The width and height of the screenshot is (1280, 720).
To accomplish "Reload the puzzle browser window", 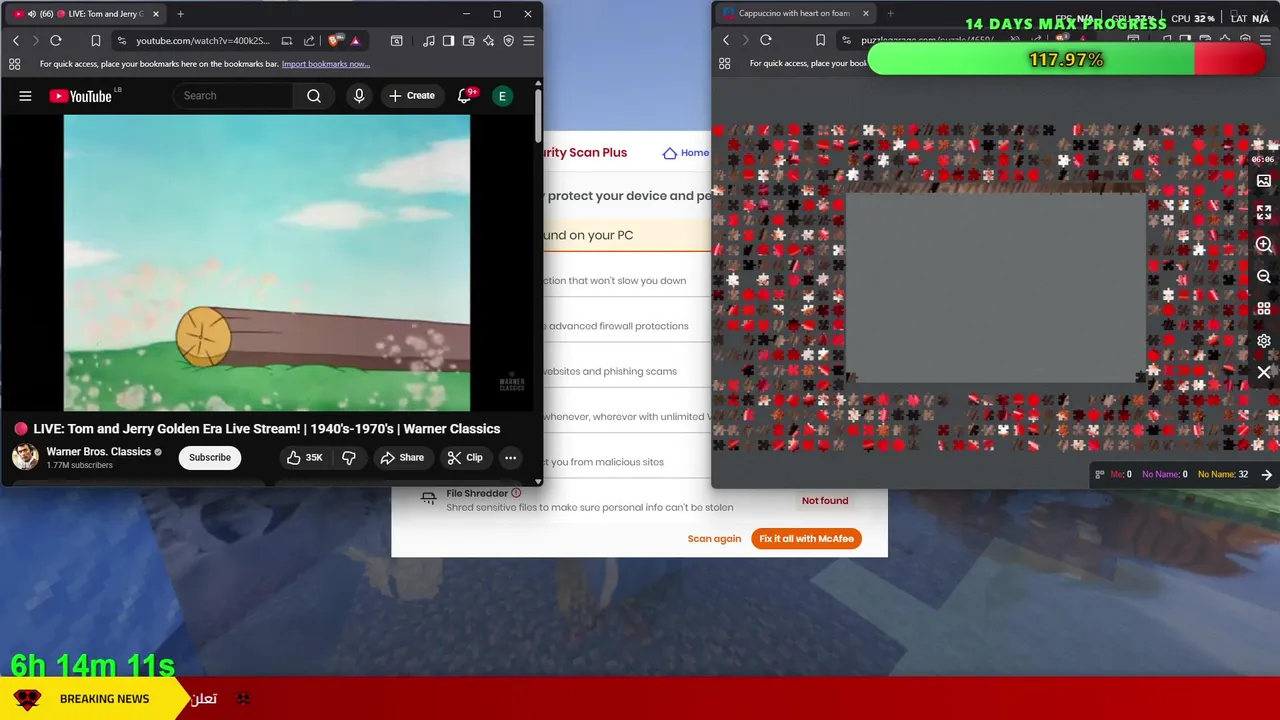I will (x=766, y=40).
